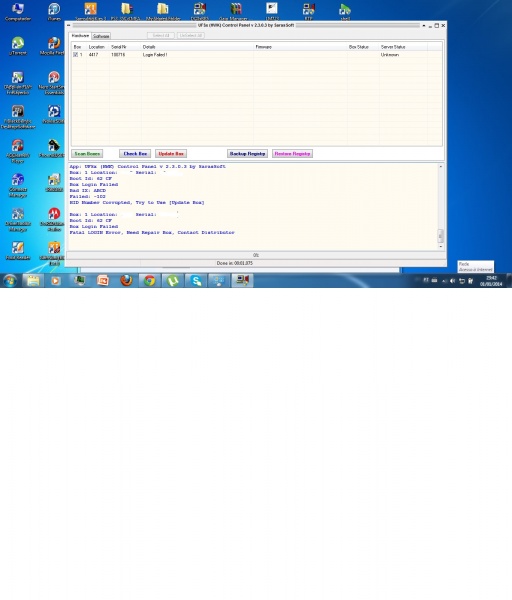The width and height of the screenshot is (512, 600).
Task: Select the iTunes desktop icon
Action: 54,11
